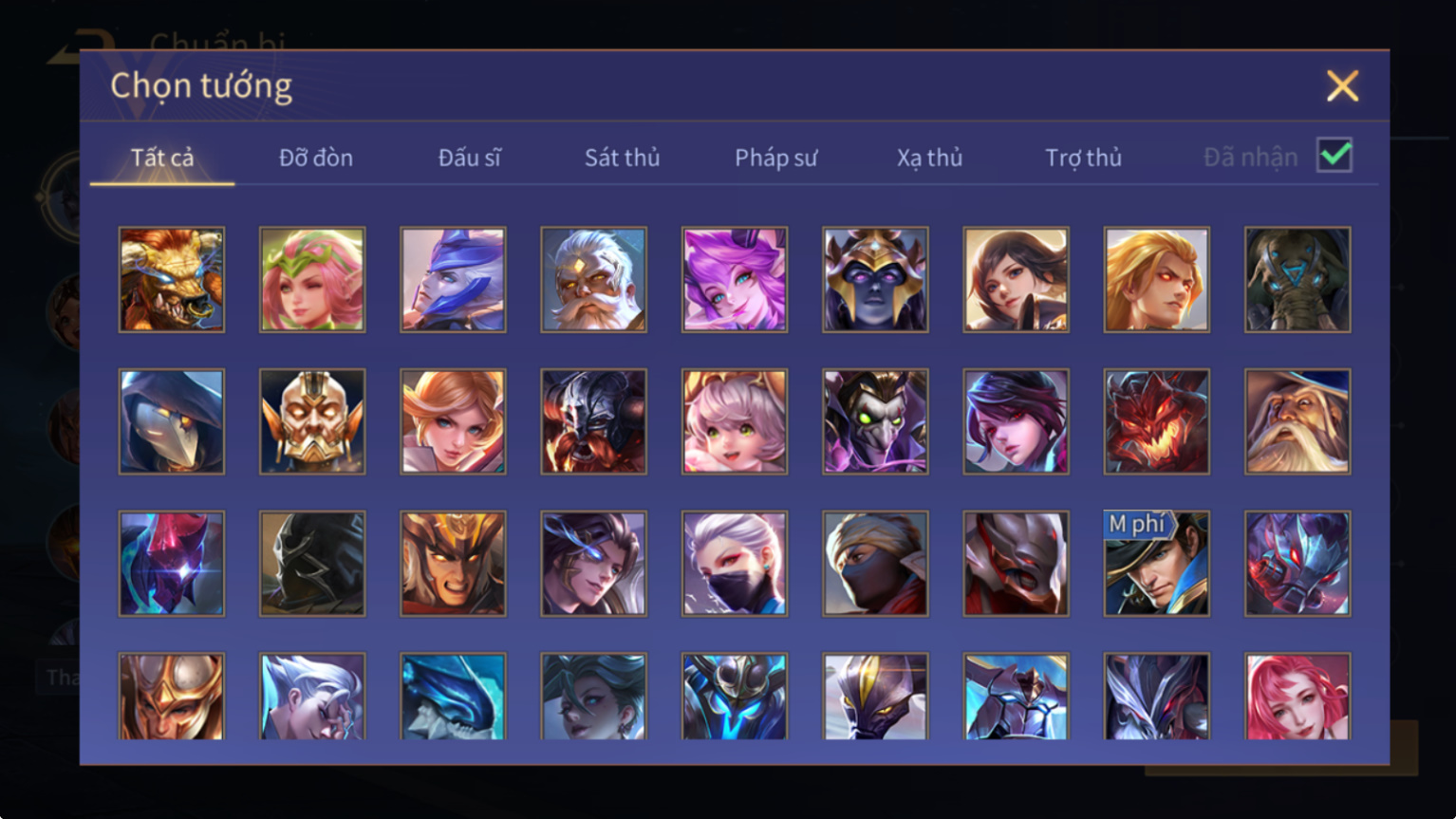Pick the hero marked with M phí label
The image size is (1456, 819).
point(1156,564)
